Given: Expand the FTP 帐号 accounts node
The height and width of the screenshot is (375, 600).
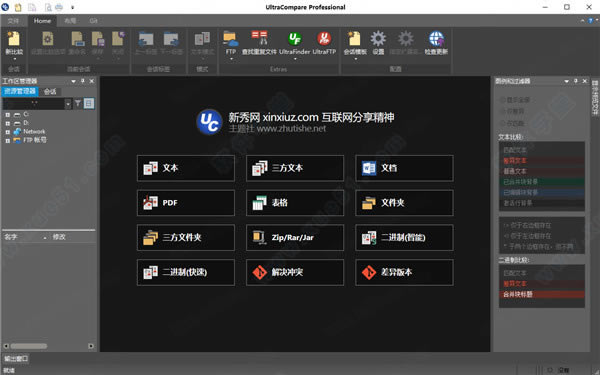Looking at the screenshot, I should point(7,140).
